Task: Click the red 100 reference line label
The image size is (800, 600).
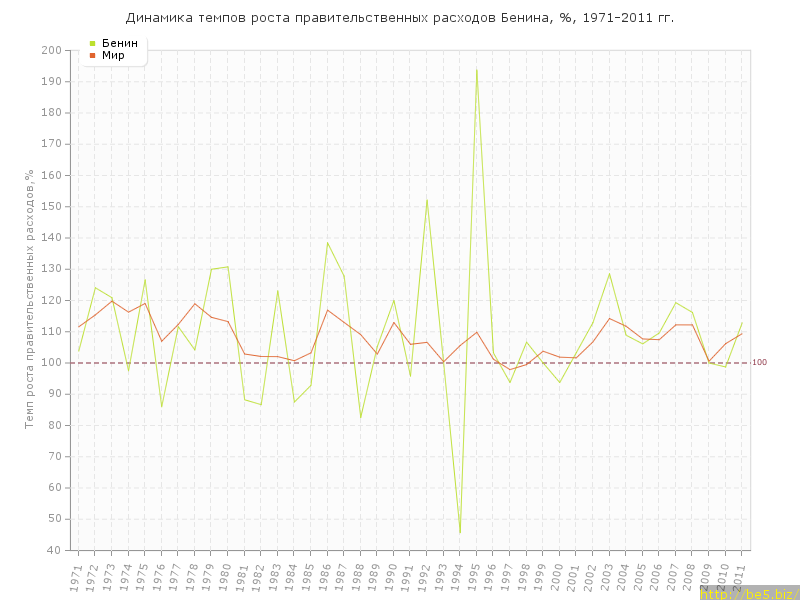Action: (759, 363)
